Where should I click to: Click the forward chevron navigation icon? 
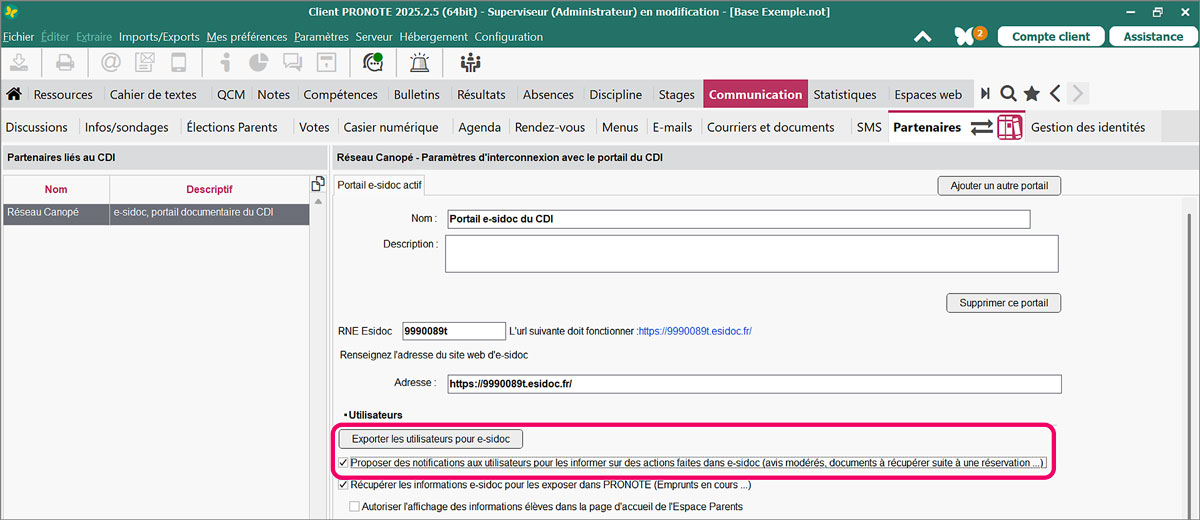click(x=1077, y=94)
